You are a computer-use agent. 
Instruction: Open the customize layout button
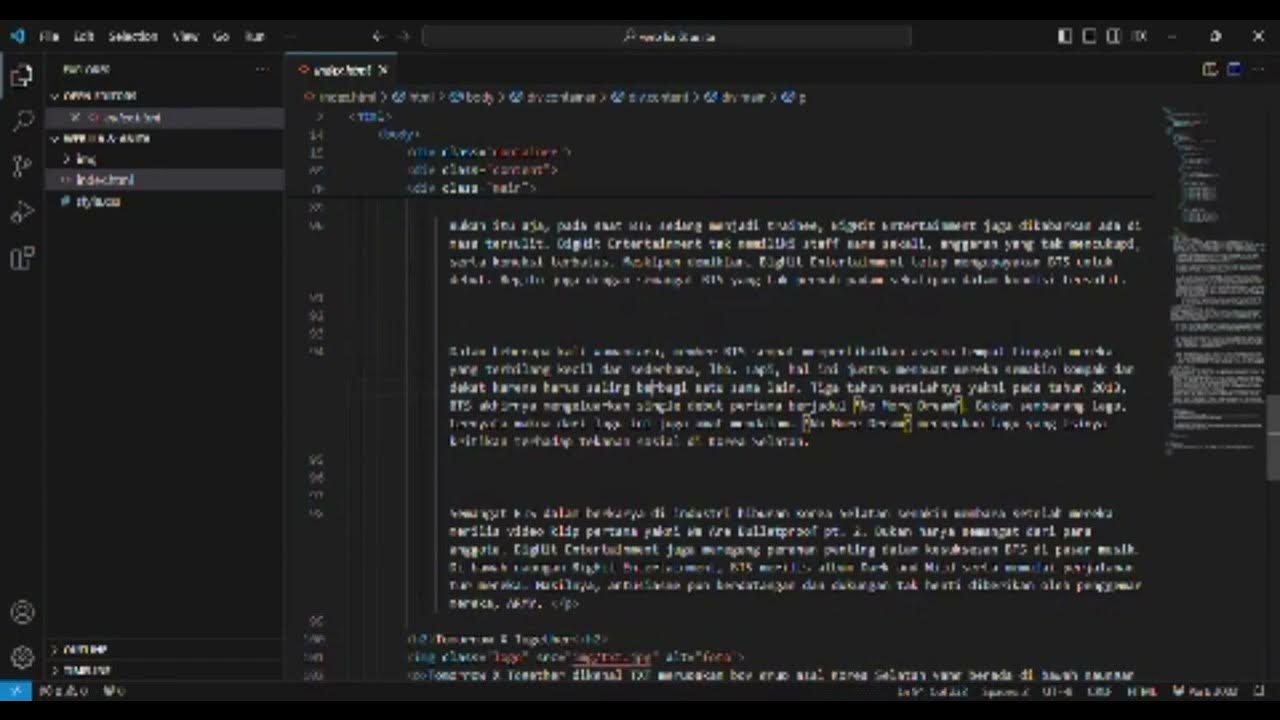[x=1138, y=36]
